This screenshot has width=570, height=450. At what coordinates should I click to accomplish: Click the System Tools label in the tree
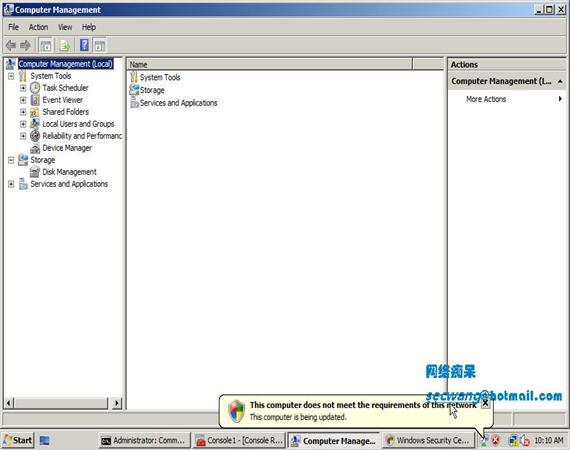point(51,76)
